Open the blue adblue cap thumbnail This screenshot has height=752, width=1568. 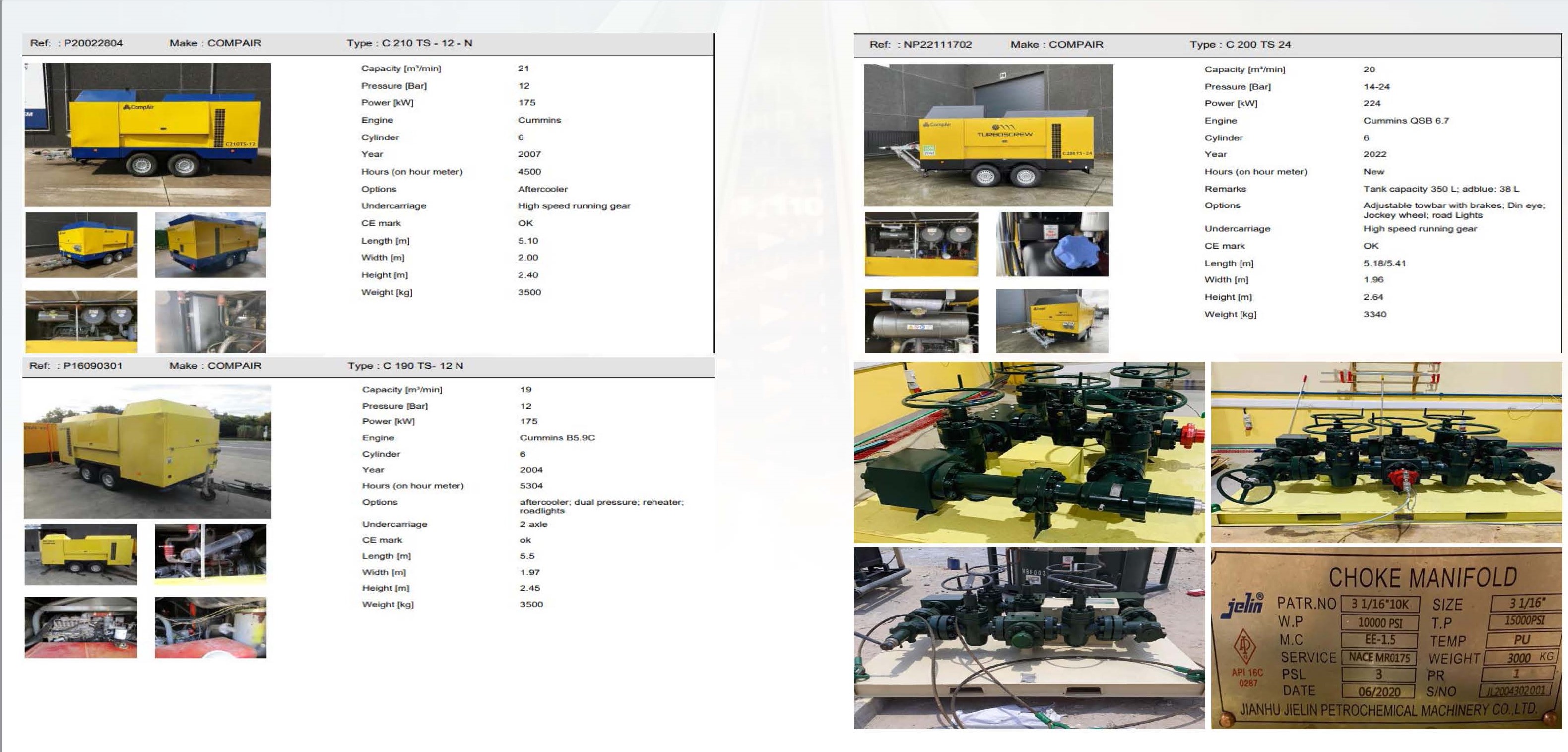pyautogui.click(x=1051, y=244)
